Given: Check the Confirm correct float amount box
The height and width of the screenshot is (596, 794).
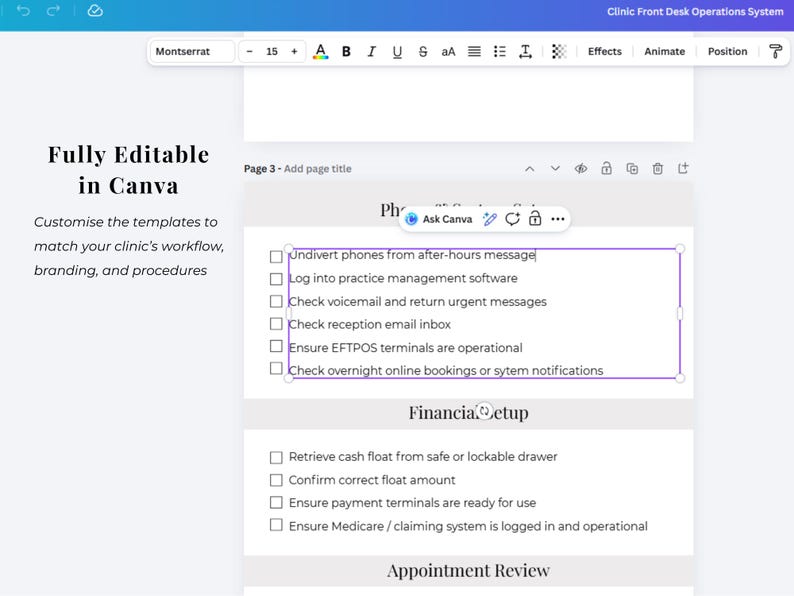Looking at the screenshot, I should click(x=276, y=480).
